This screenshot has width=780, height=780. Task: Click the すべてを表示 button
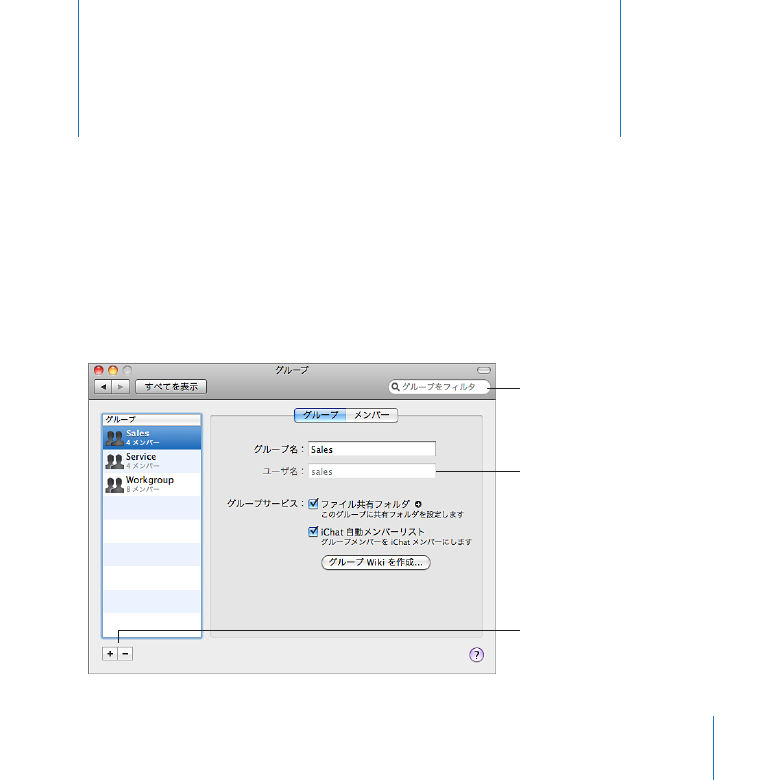point(171,387)
